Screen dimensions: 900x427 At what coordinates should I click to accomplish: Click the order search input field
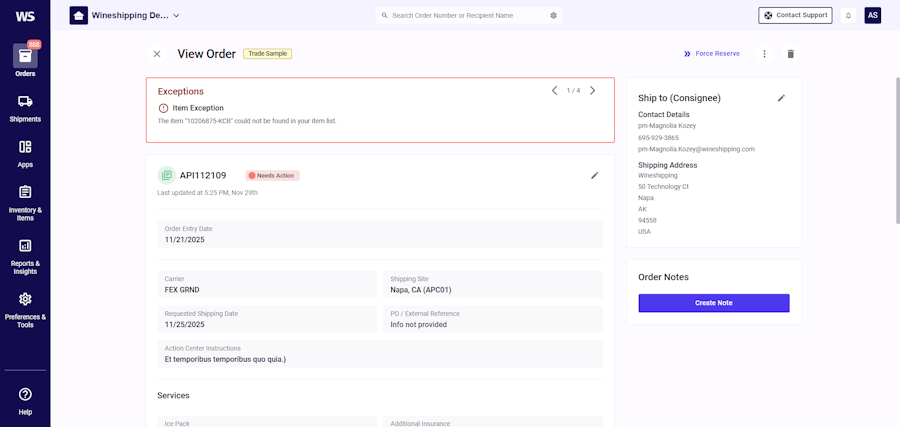point(462,16)
